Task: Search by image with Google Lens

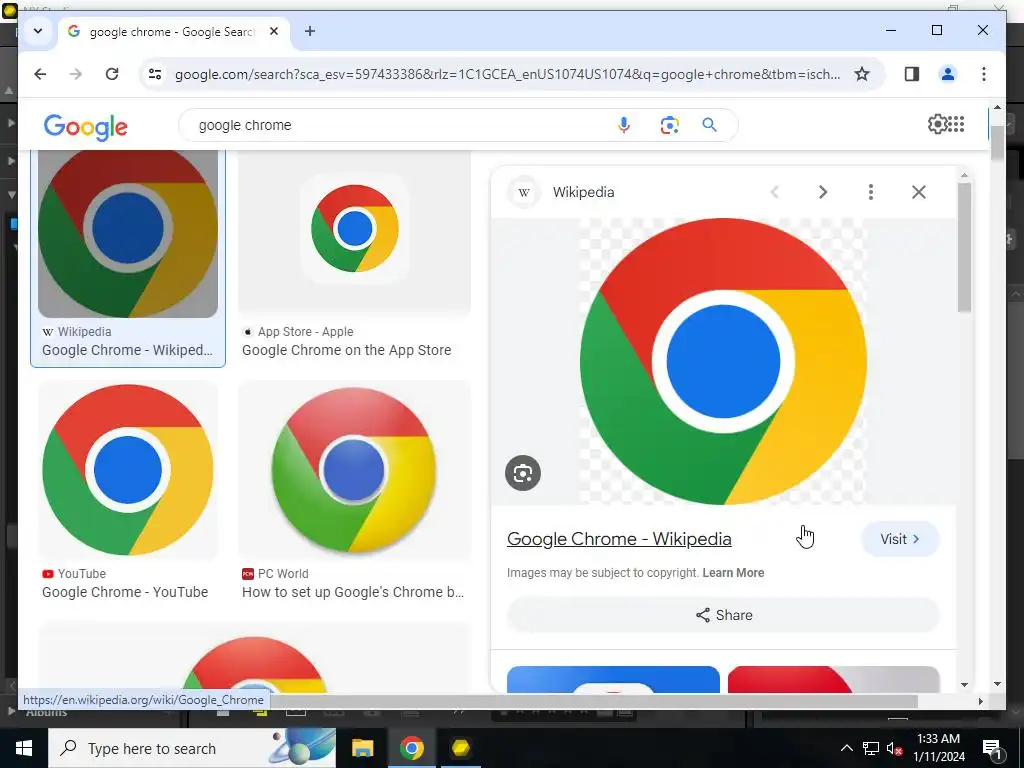Action: [x=669, y=125]
